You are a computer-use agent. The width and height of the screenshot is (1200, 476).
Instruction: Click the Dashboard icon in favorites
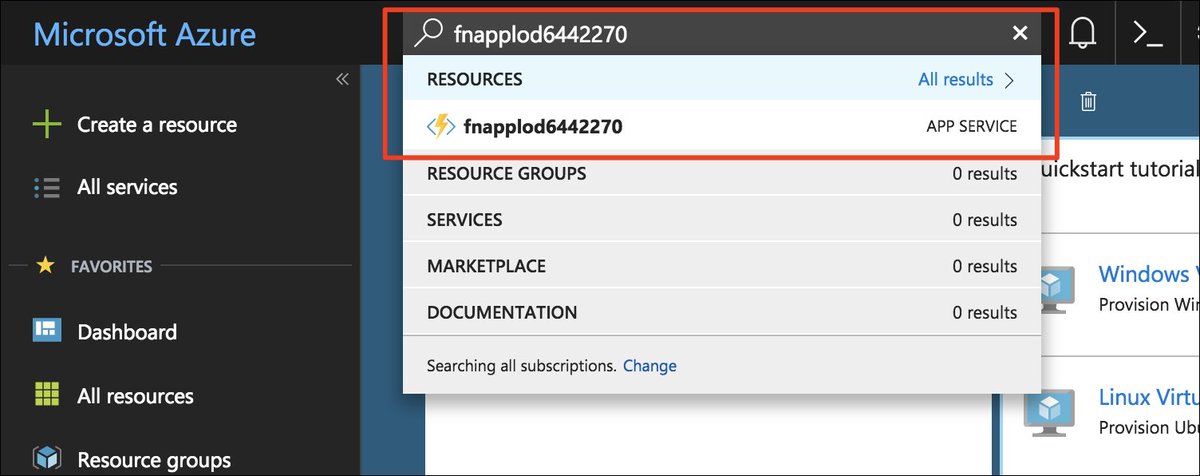point(47,332)
